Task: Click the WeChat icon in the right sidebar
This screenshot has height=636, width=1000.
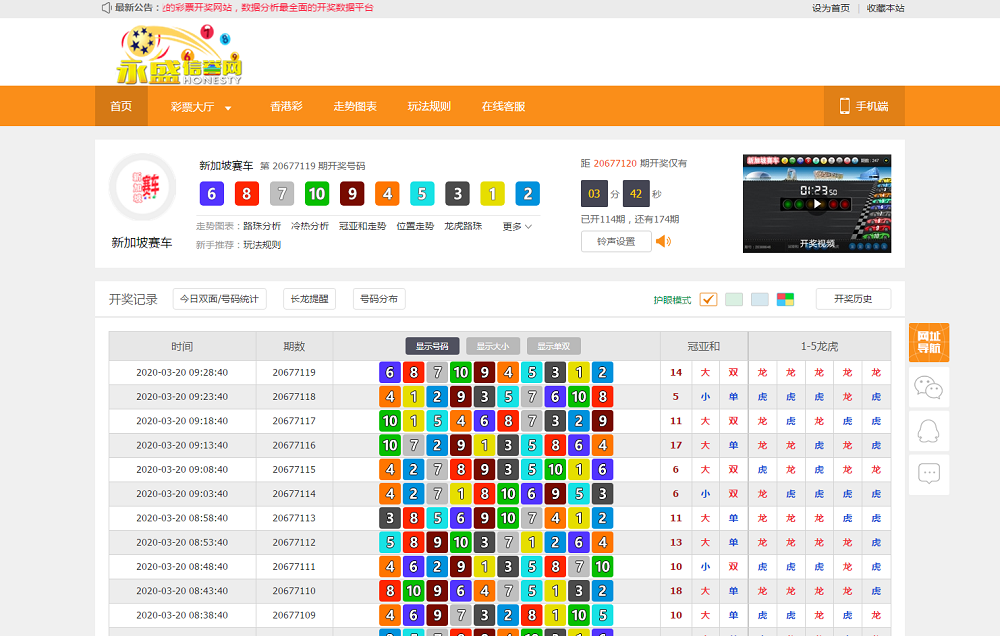Action: pos(929,388)
